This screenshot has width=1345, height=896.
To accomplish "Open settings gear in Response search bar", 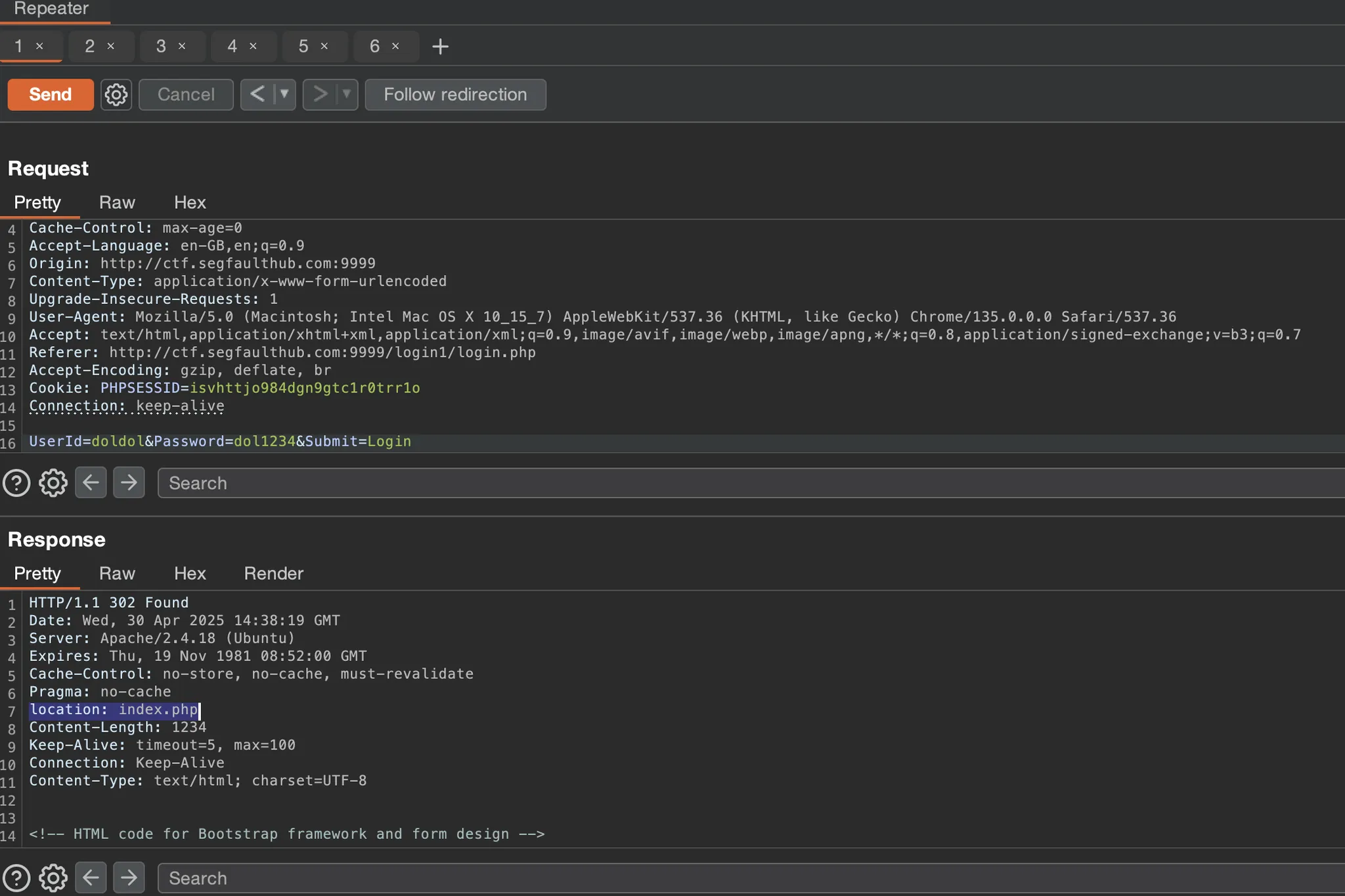I will (53, 878).
